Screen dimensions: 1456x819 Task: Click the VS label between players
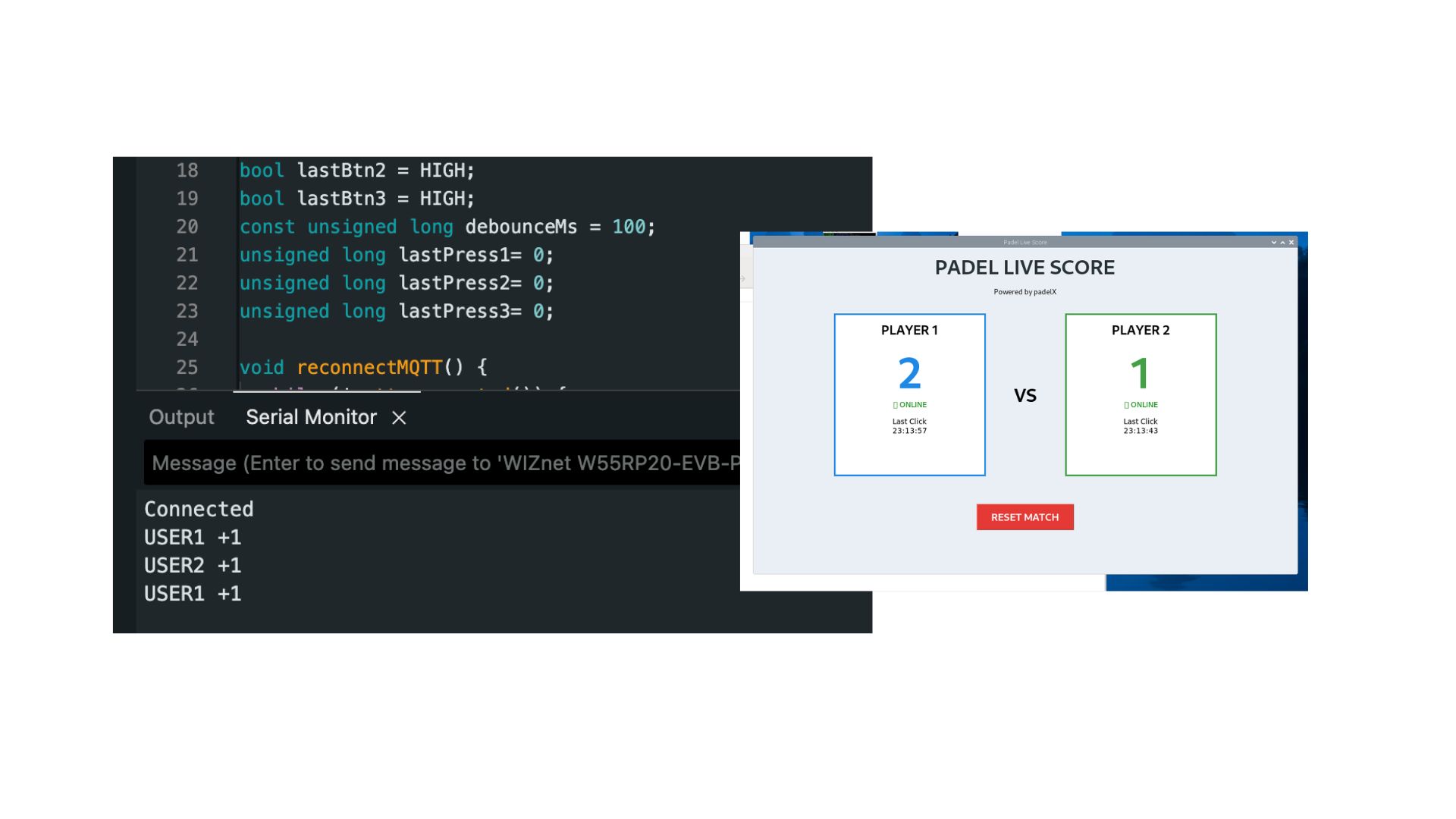[x=1025, y=395]
